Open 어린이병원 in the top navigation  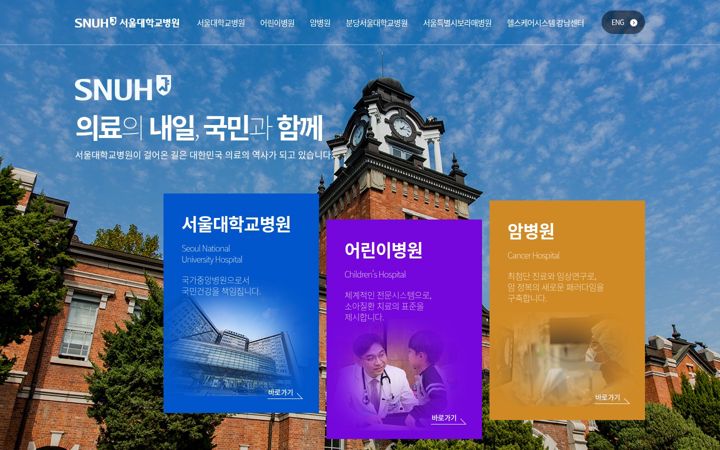(x=277, y=23)
